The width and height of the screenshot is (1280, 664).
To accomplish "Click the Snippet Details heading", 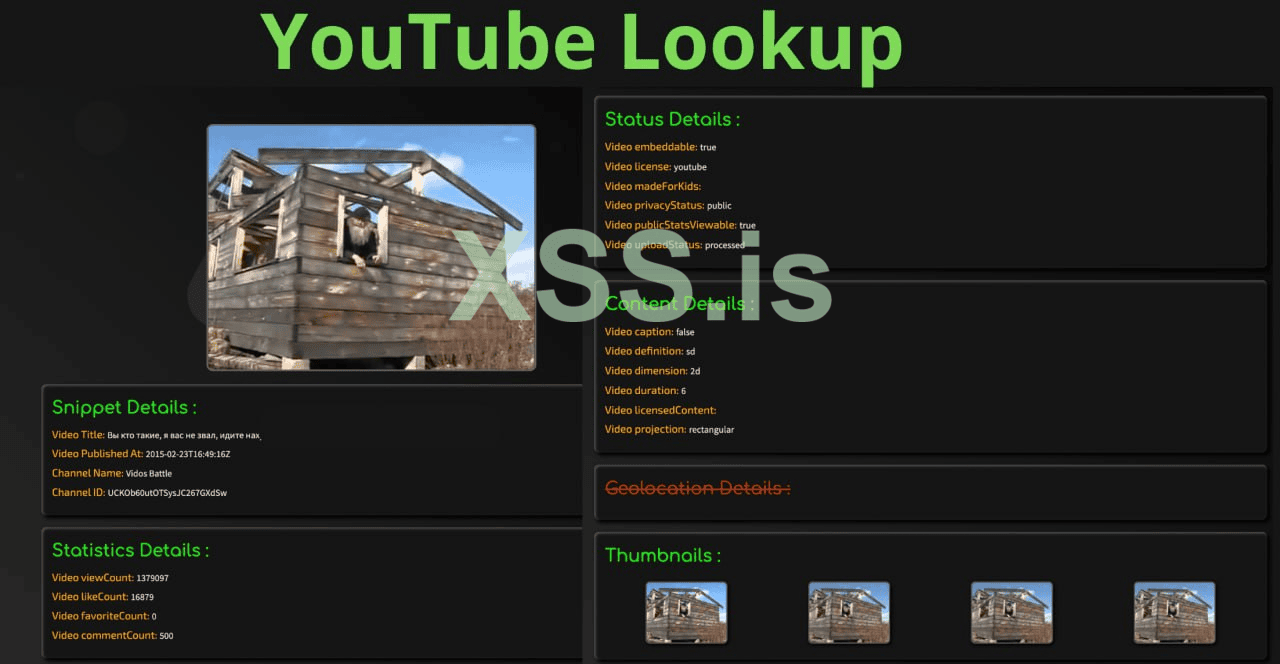I will click(123, 407).
